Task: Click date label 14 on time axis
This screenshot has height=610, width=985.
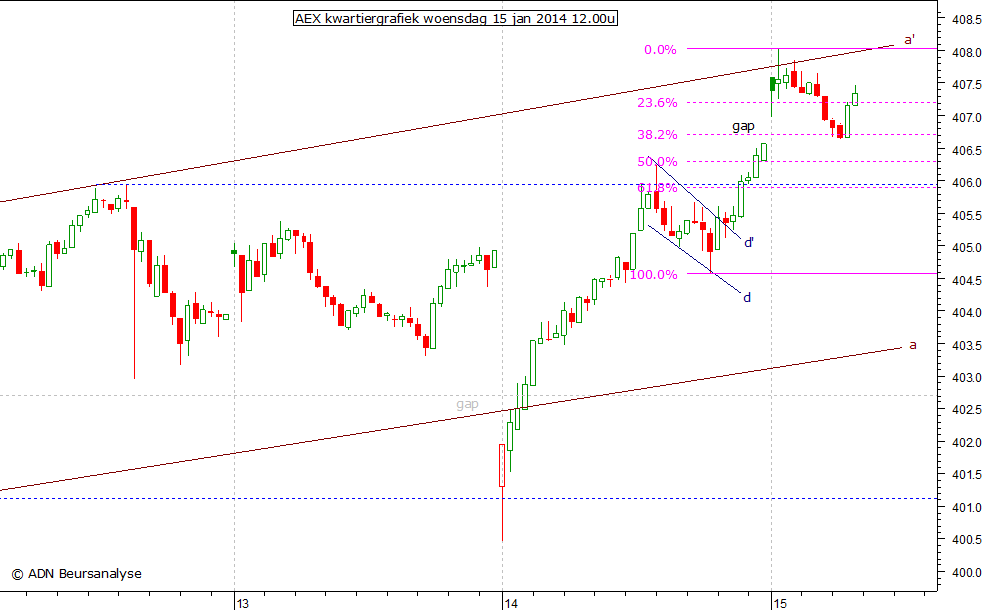Action: [x=511, y=603]
